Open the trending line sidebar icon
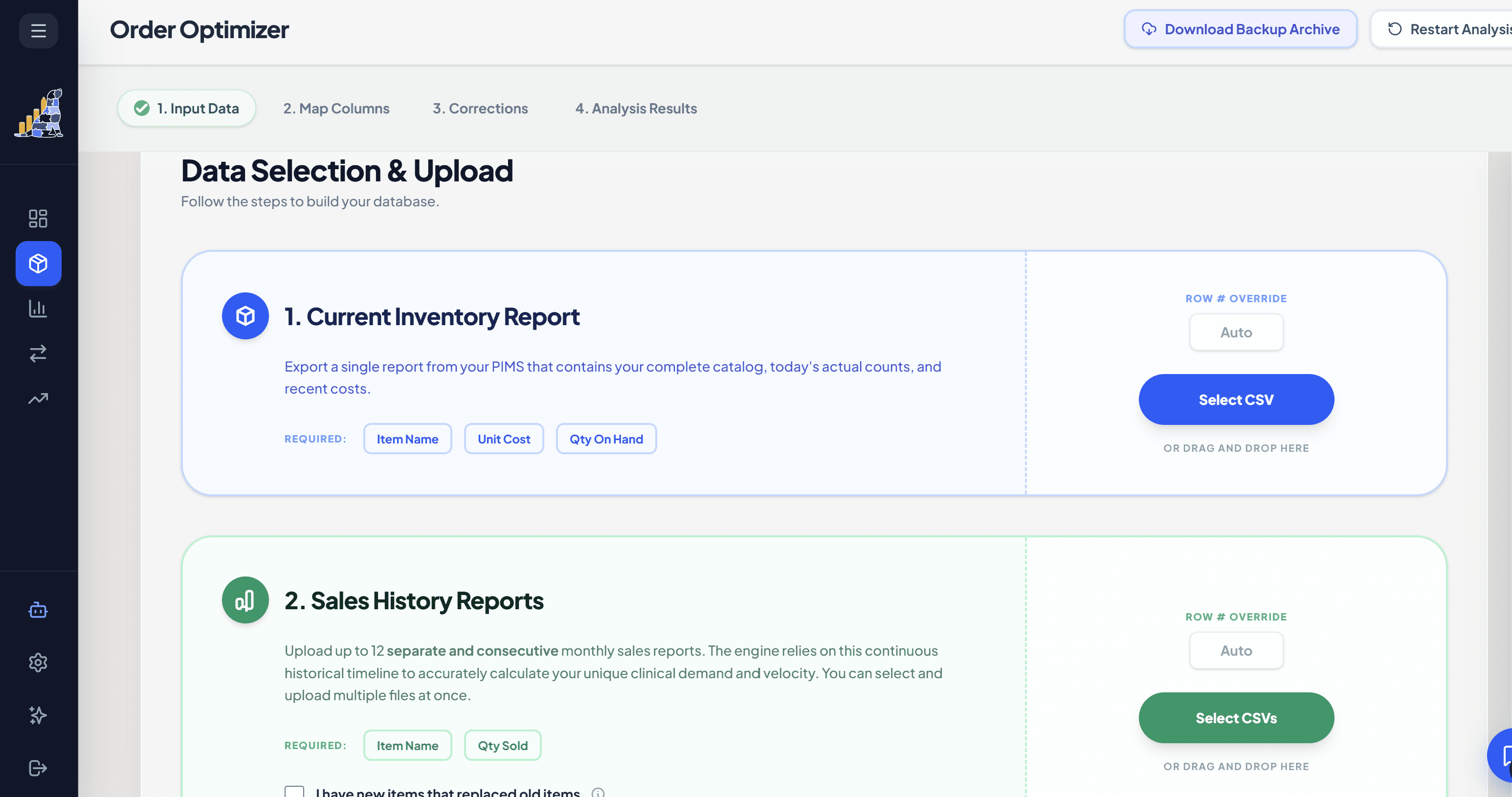The image size is (1512, 797). click(x=38, y=398)
